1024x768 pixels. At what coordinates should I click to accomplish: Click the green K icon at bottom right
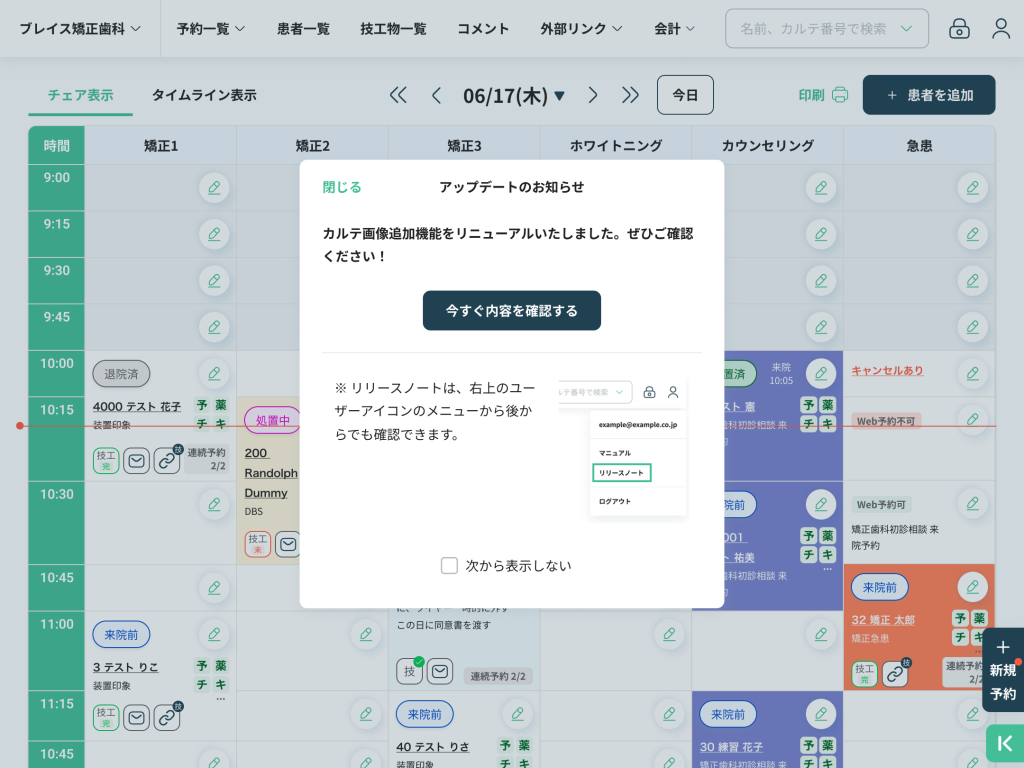click(x=1004, y=743)
